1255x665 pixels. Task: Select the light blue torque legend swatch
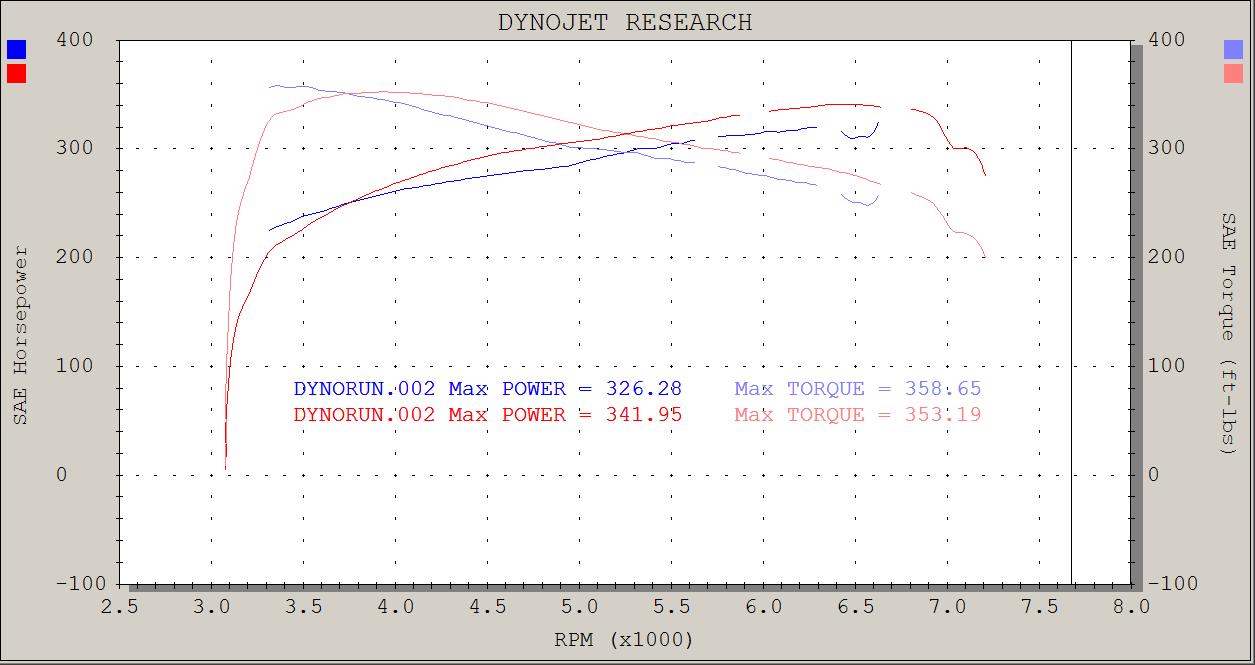(1233, 49)
